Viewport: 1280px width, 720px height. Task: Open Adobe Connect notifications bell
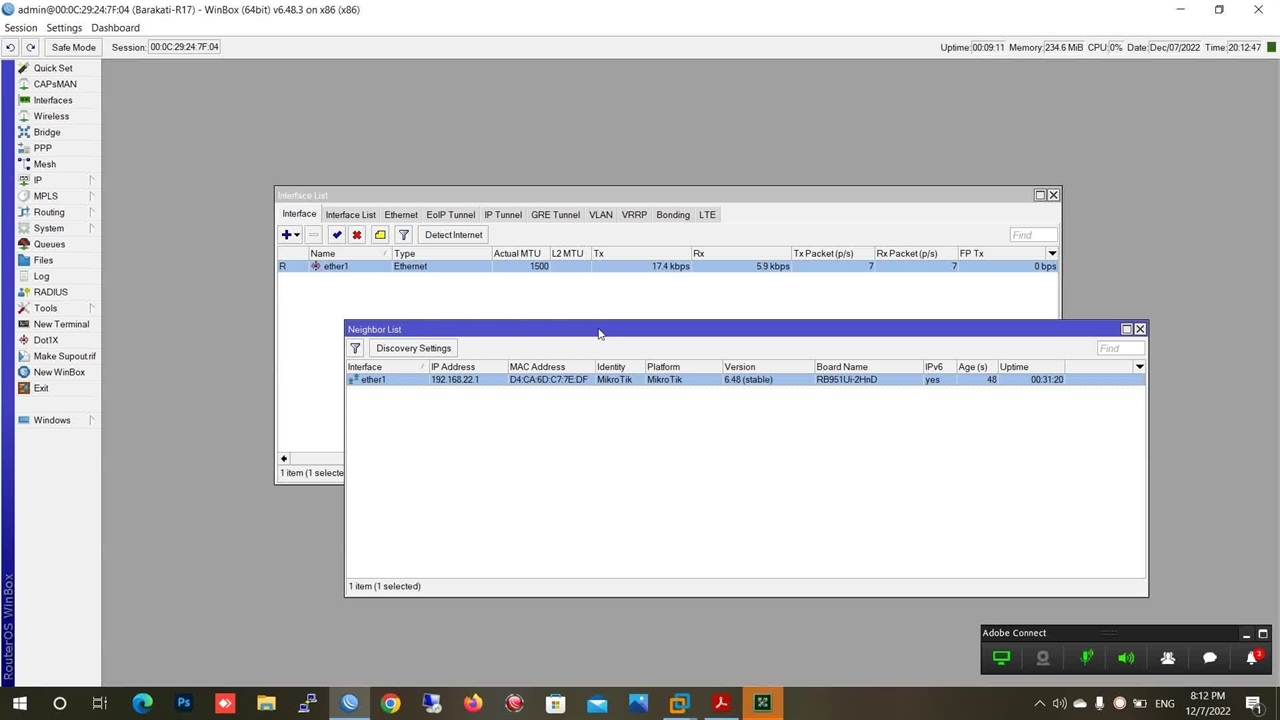coord(1251,658)
